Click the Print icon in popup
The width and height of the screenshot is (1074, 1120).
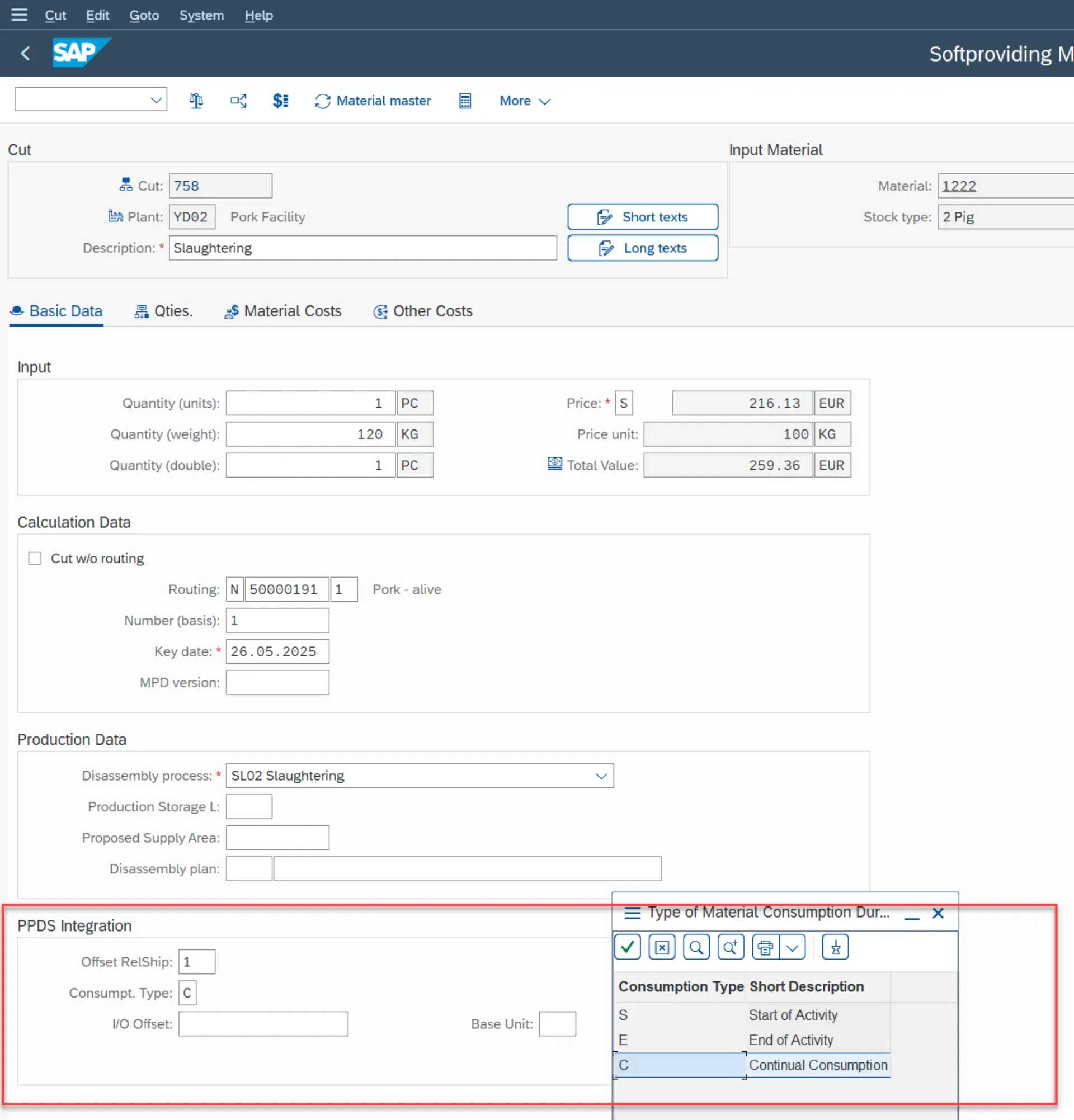(x=766, y=947)
